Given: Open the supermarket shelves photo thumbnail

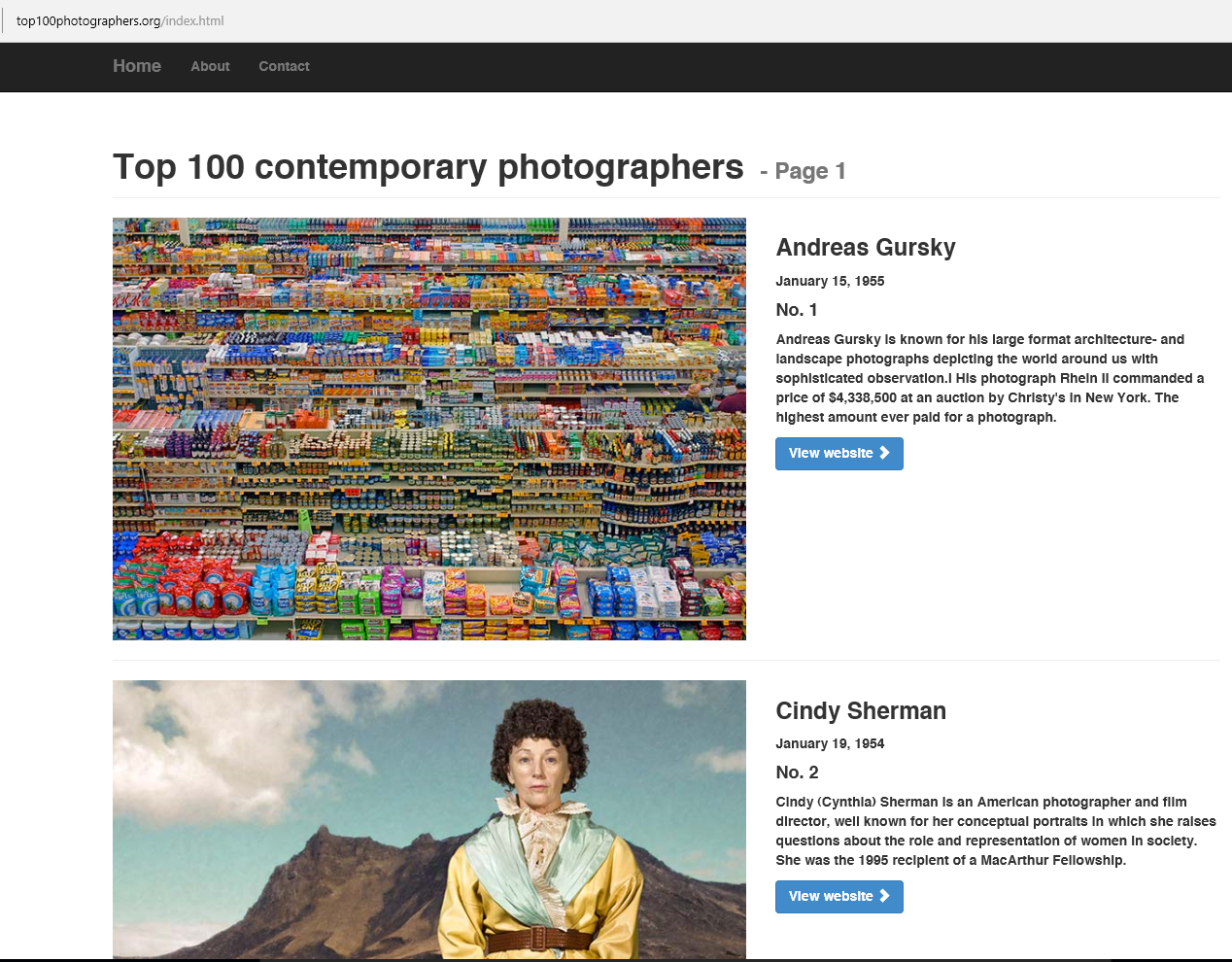Looking at the screenshot, I should (429, 429).
